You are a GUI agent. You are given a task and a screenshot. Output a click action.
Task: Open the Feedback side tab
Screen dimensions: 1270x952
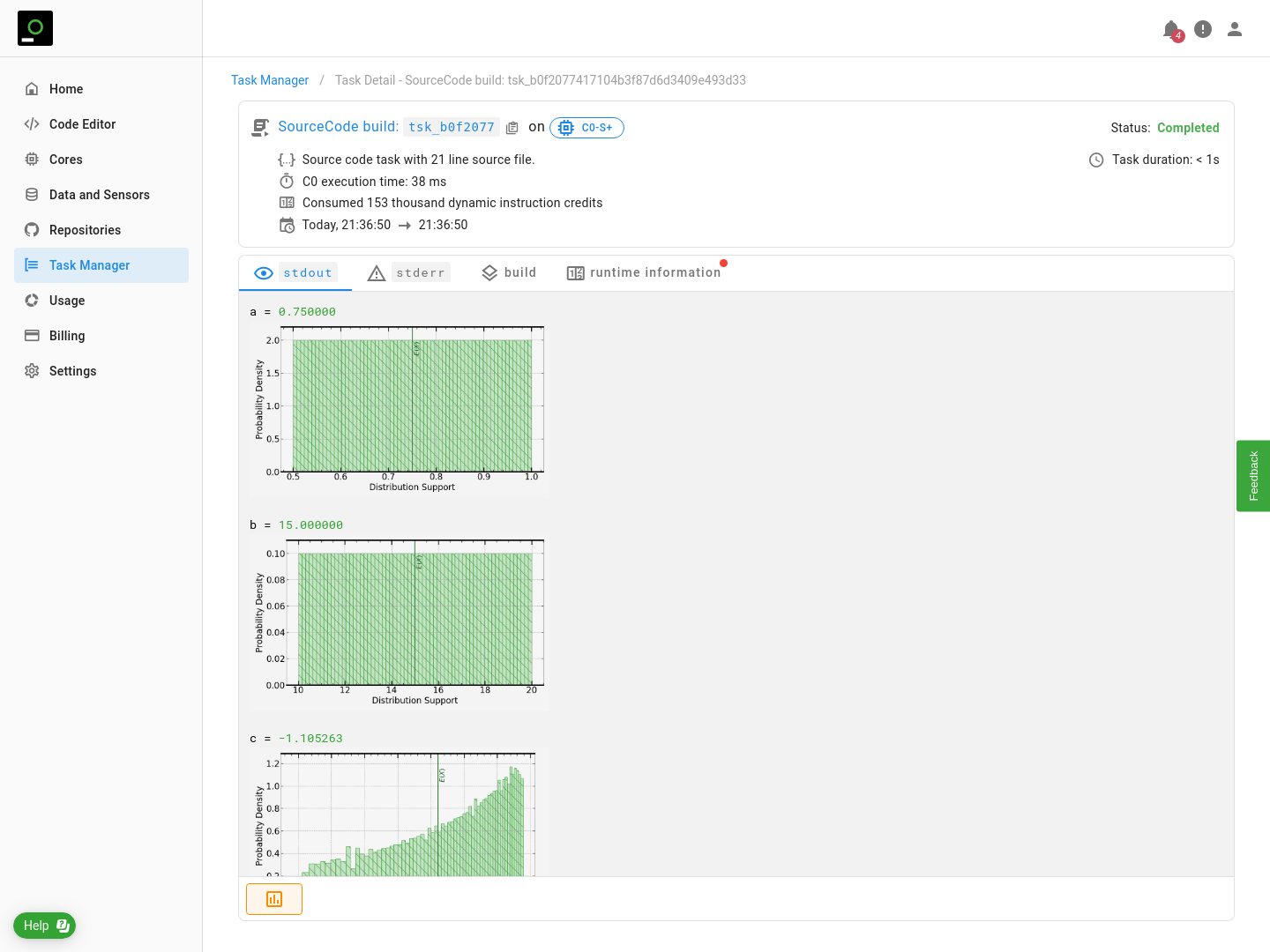(1253, 476)
